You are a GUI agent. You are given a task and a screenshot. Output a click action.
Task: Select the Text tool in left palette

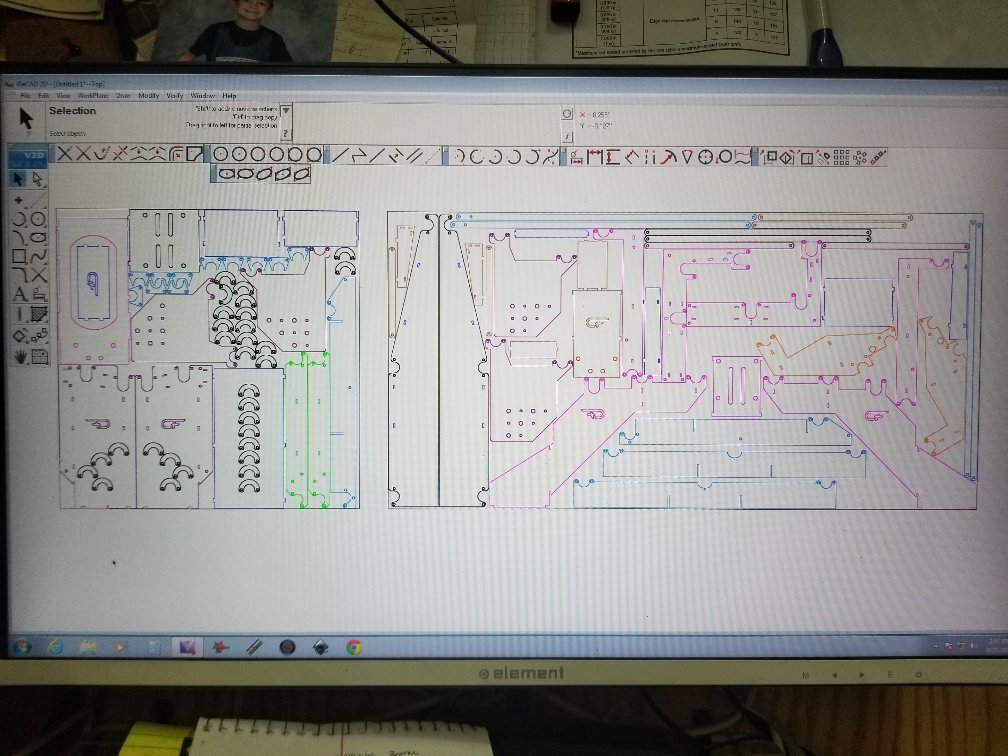pos(19,295)
